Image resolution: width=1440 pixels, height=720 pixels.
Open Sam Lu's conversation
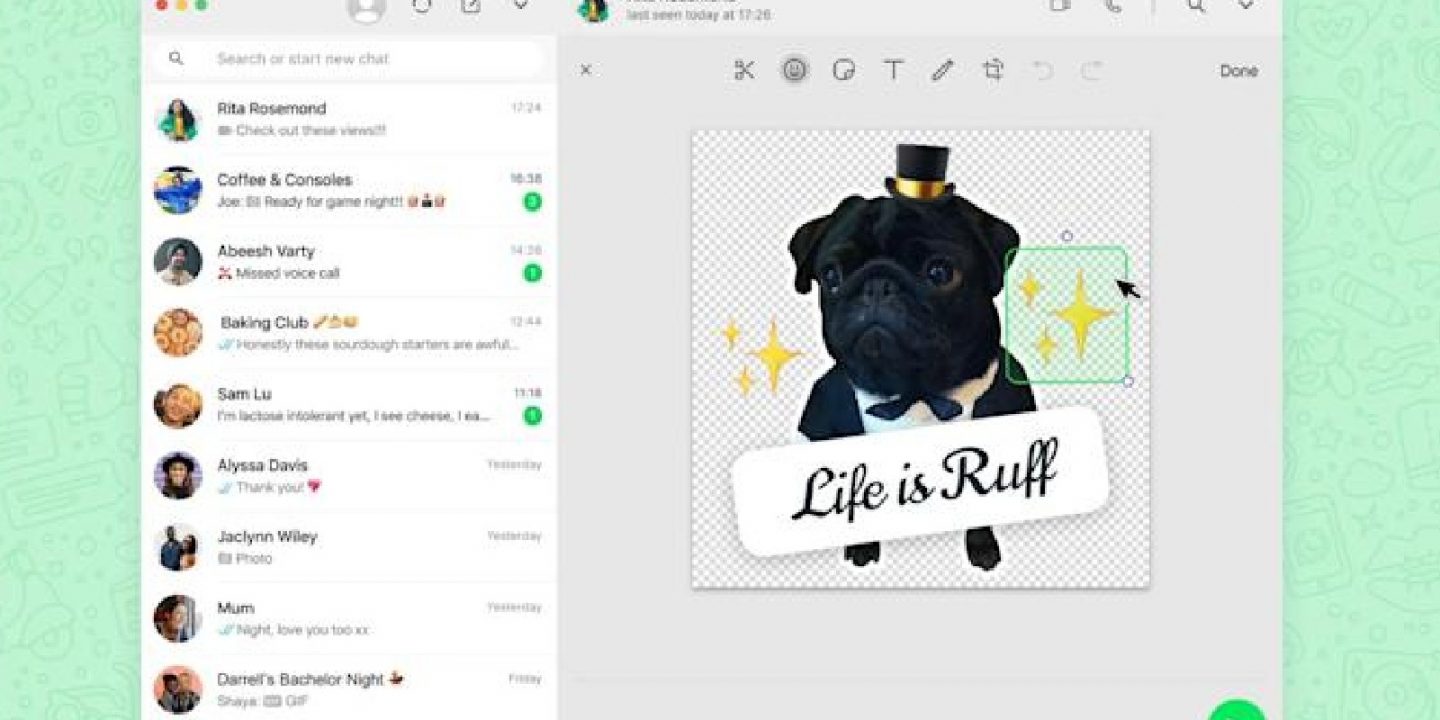(x=350, y=404)
